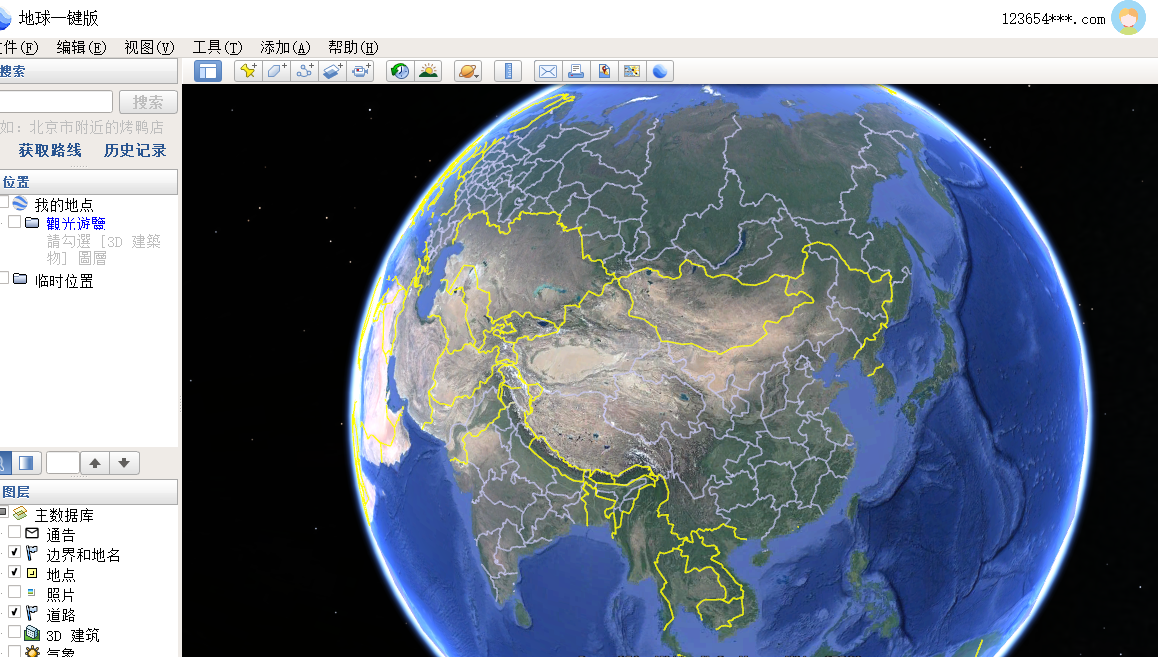Save image with the map icon

pos(604,71)
